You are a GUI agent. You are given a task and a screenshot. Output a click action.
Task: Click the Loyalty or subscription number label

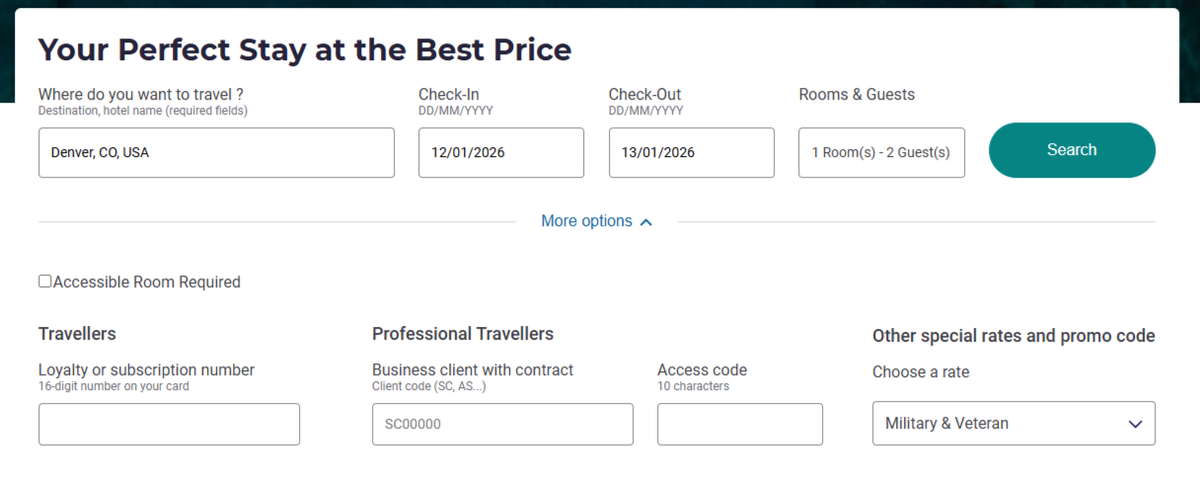146,370
